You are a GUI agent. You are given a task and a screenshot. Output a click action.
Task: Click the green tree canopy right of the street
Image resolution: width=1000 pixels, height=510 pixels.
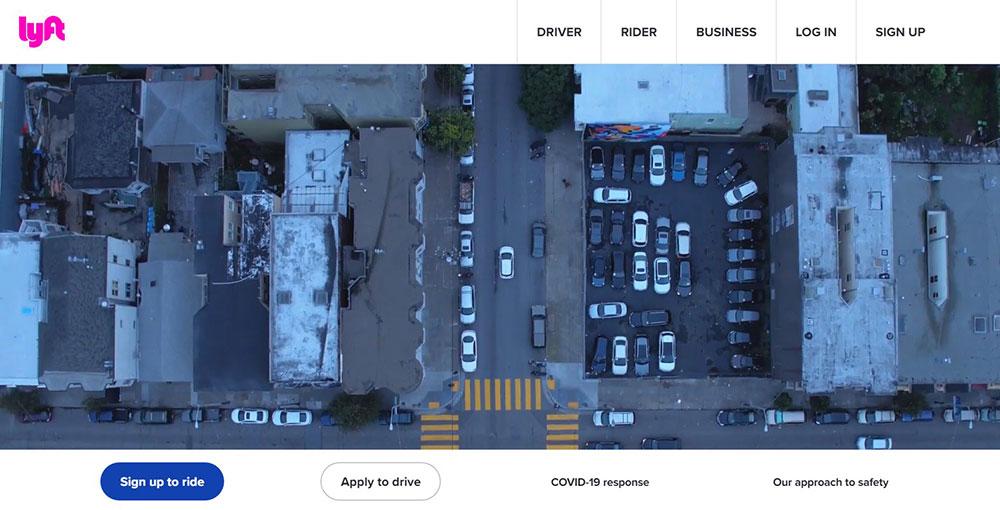coord(547,96)
